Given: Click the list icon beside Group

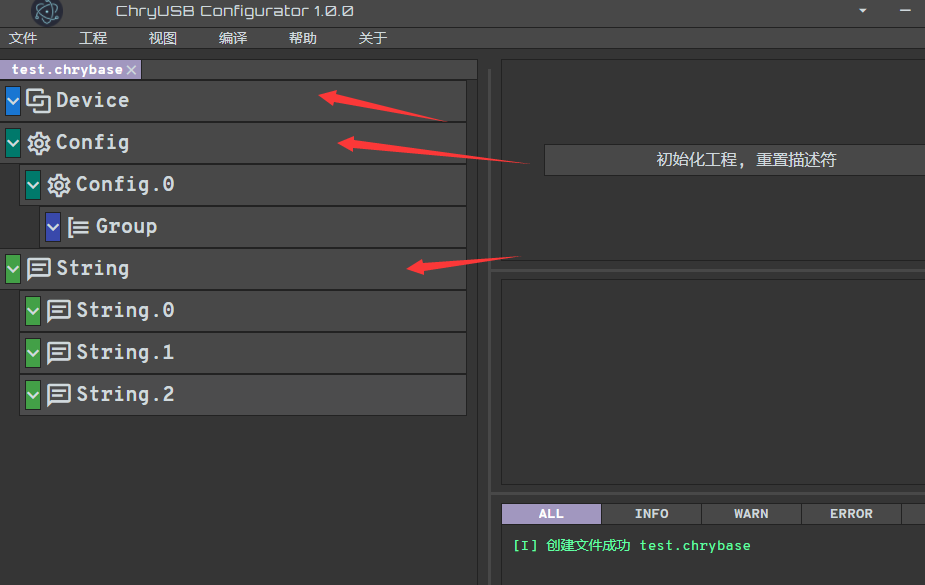Looking at the screenshot, I should tap(79, 227).
